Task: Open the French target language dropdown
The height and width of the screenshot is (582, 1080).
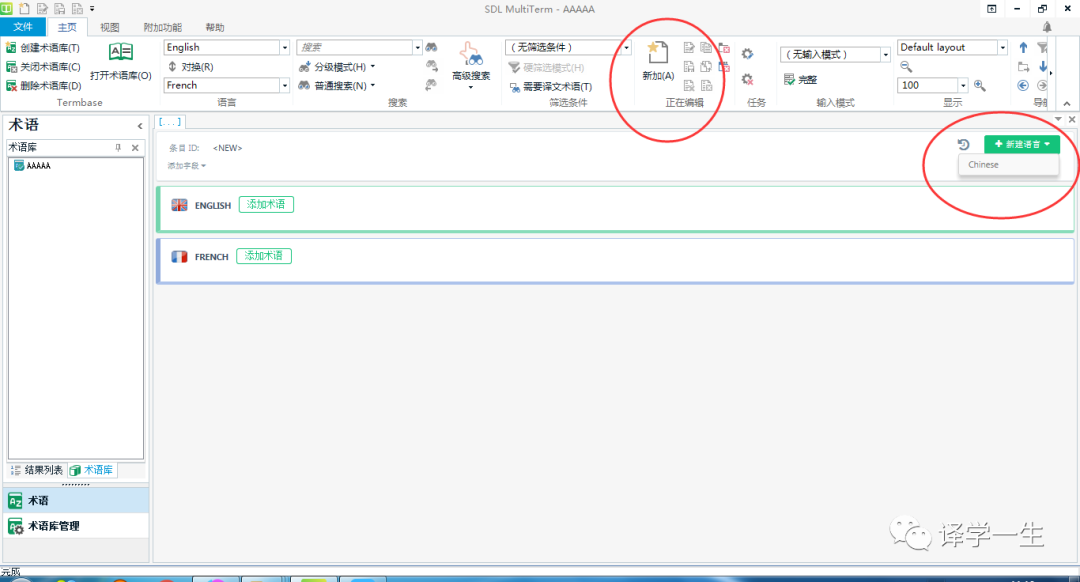Action: (284, 85)
